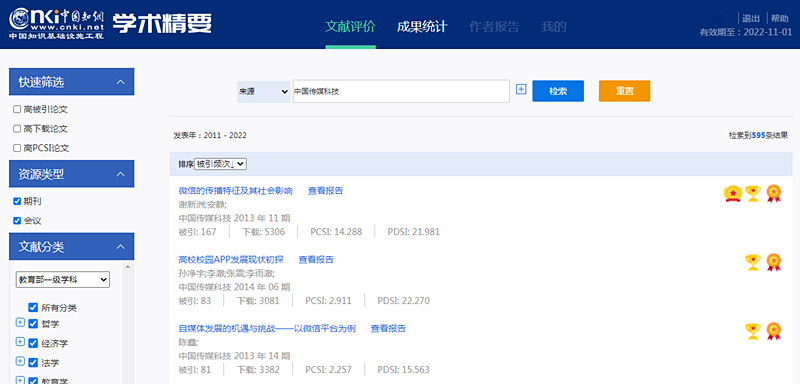Screen dimensions: 800x384
Task: Click the plus icon to add search condition
Action: pyautogui.click(x=521, y=89)
